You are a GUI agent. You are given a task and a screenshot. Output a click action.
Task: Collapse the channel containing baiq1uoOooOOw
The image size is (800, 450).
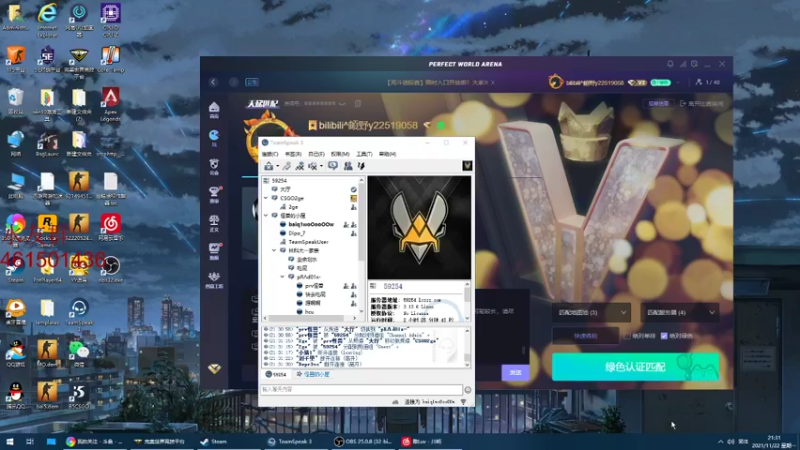click(x=266, y=216)
